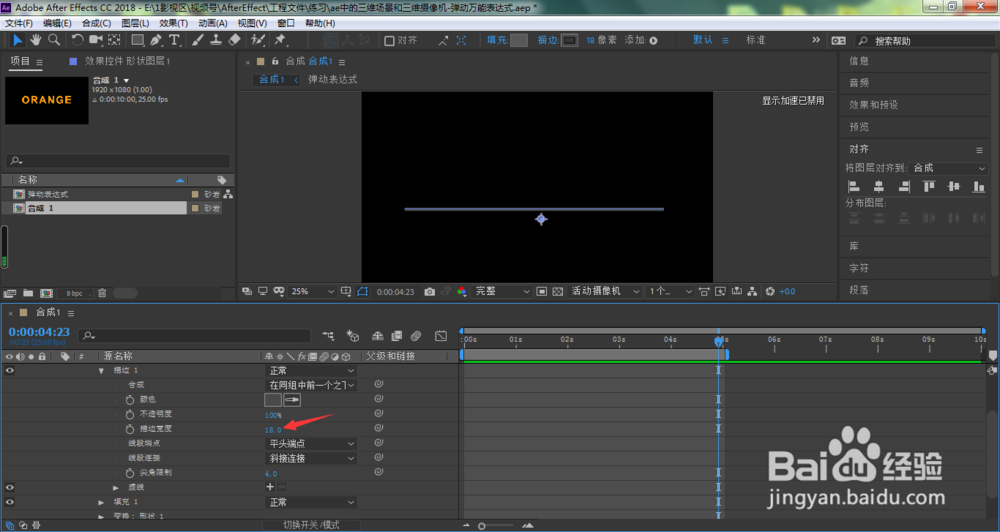Open 线段端点 平头端点 dropdown
1000x532 pixels.
(311, 443)
